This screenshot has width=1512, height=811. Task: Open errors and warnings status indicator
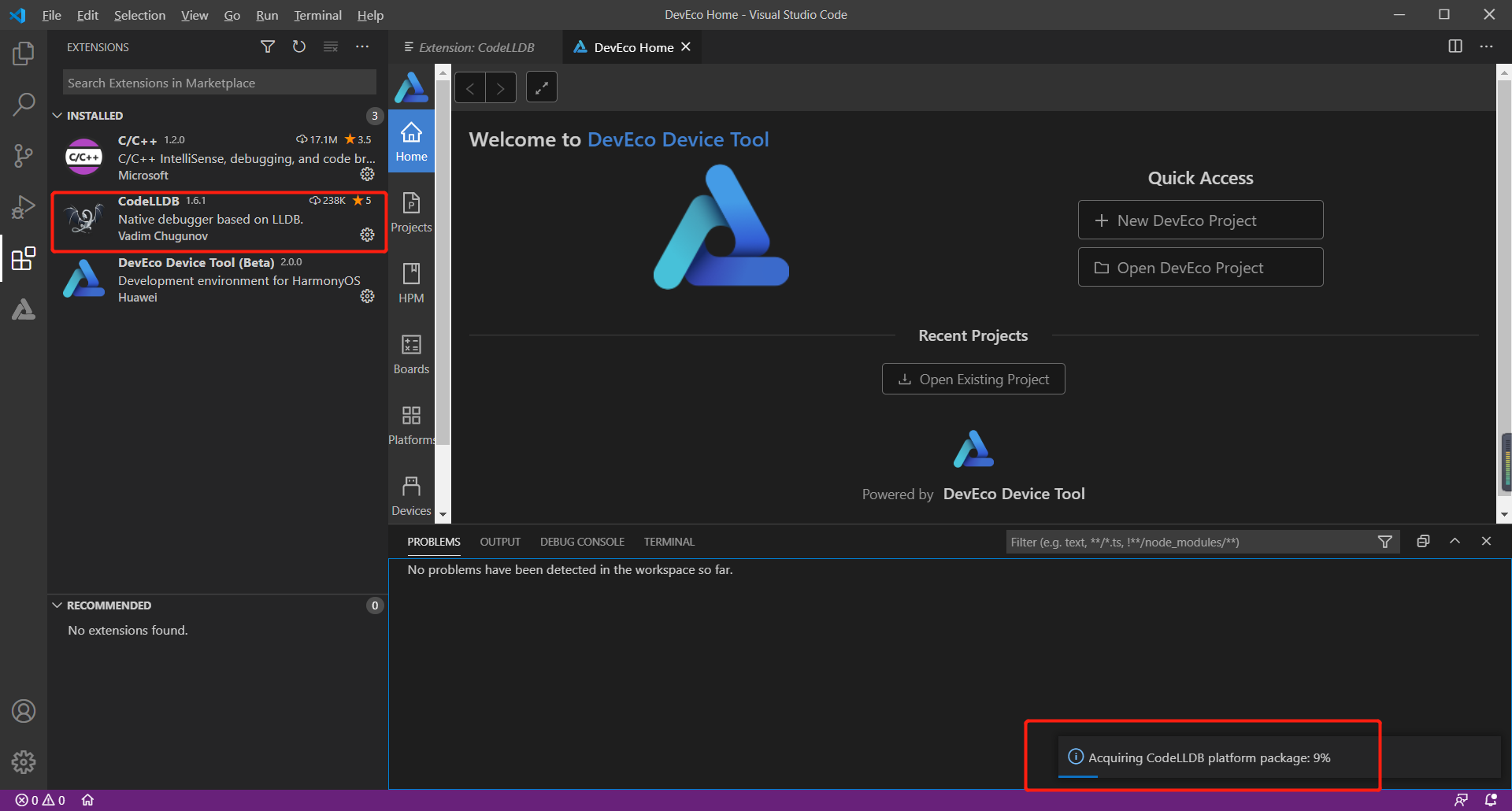pyautogui.click(x=40, y=800)
